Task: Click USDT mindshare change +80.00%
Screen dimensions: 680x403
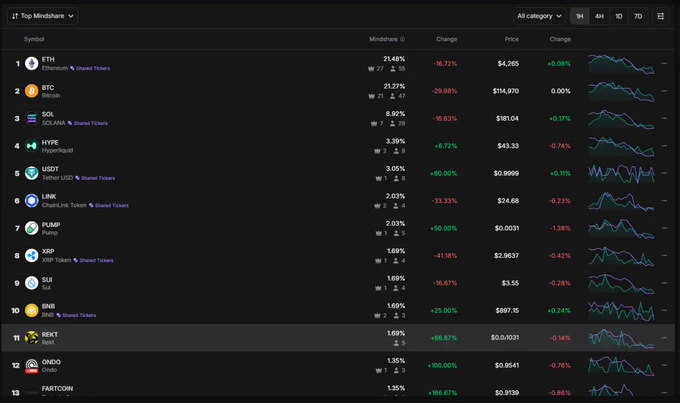Action: tap(444, 173)
